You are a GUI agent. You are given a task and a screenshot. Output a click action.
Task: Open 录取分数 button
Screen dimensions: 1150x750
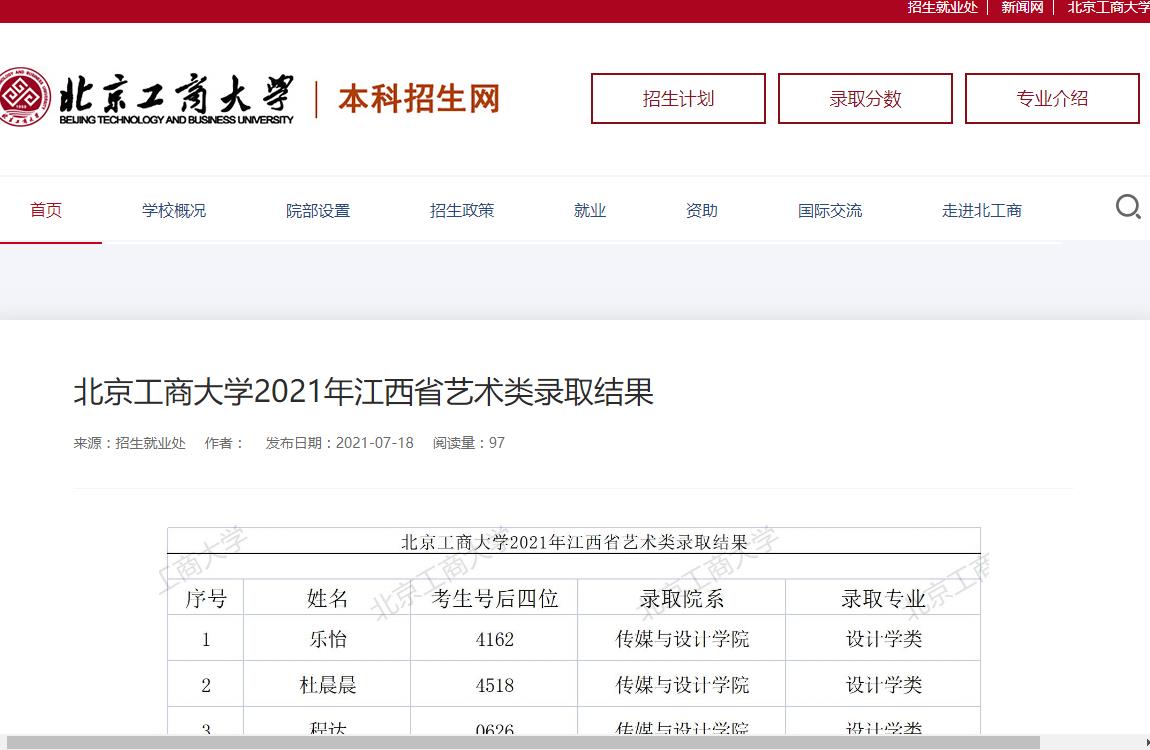(865, 98)
